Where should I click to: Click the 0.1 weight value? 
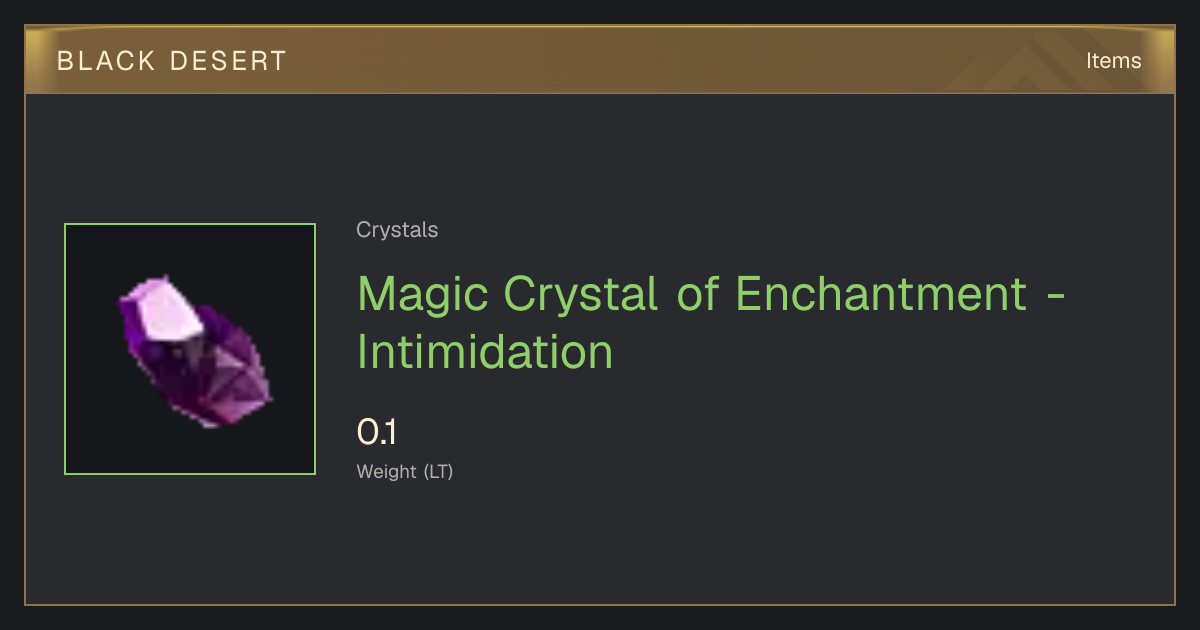point(377,433)
